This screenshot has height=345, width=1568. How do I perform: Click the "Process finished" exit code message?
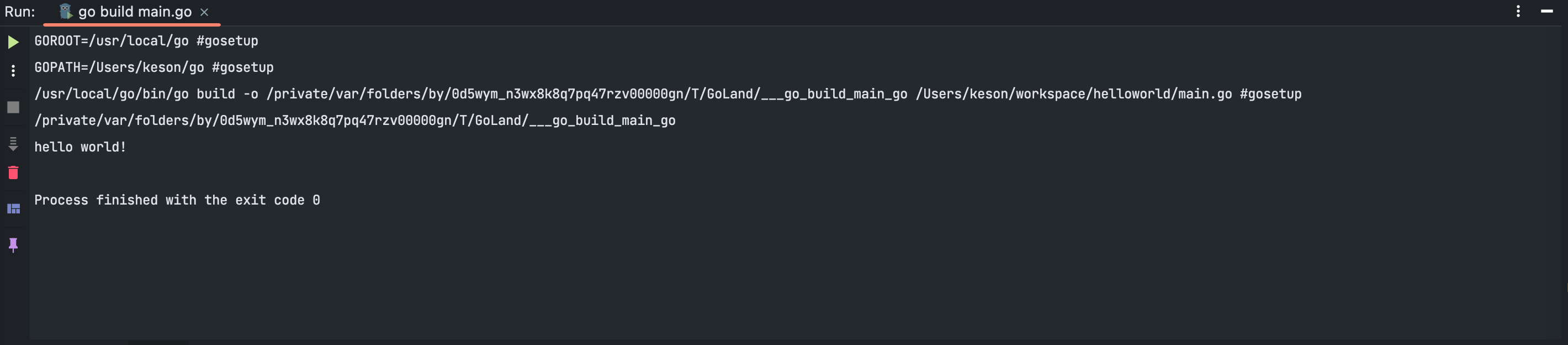coord(177,200)
